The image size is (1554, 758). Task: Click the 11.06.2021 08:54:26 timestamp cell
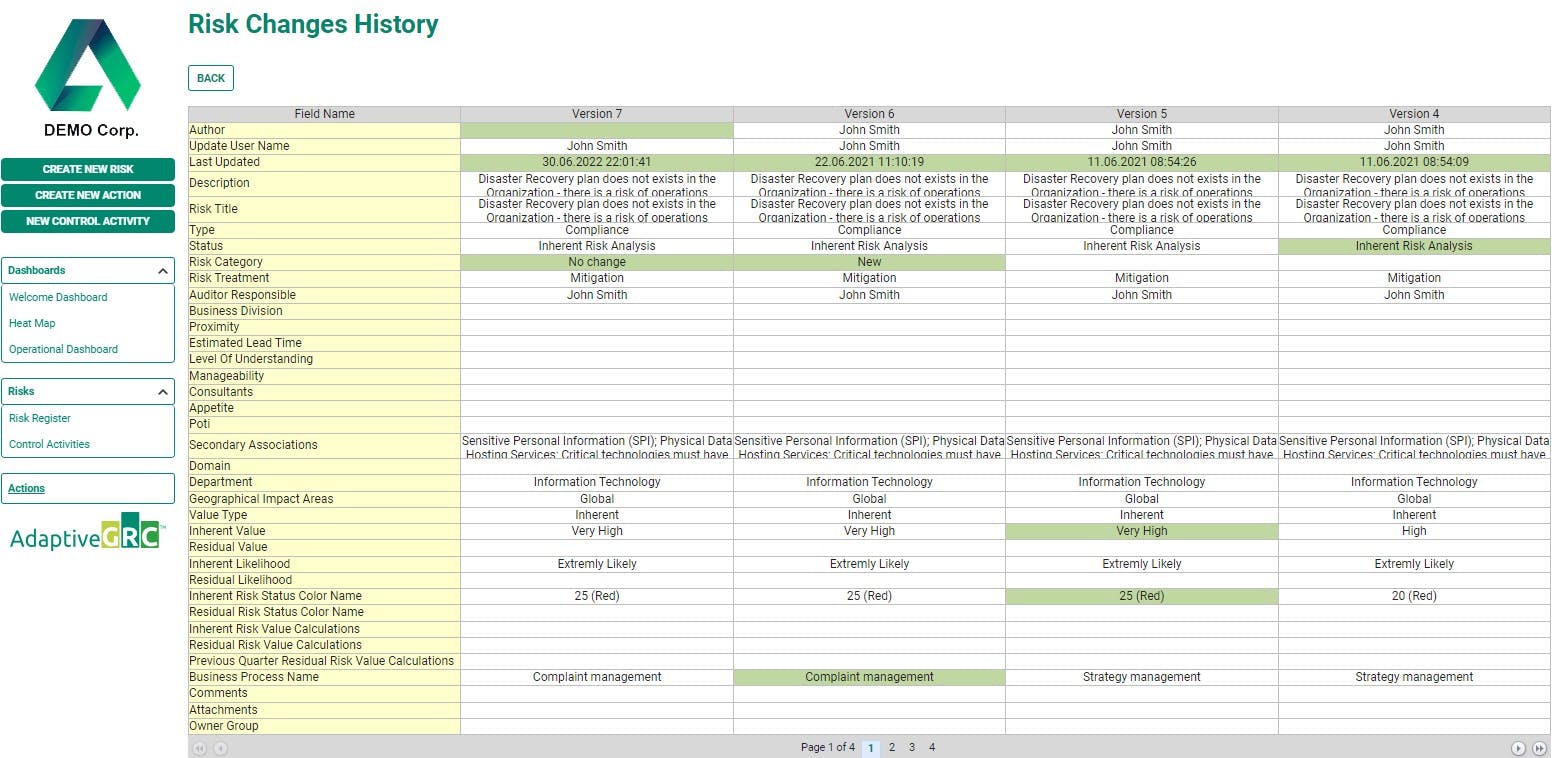point(1142,162)
